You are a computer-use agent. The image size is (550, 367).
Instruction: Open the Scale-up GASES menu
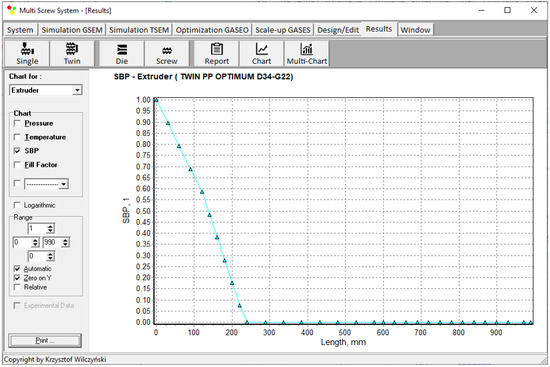point(283,30)
